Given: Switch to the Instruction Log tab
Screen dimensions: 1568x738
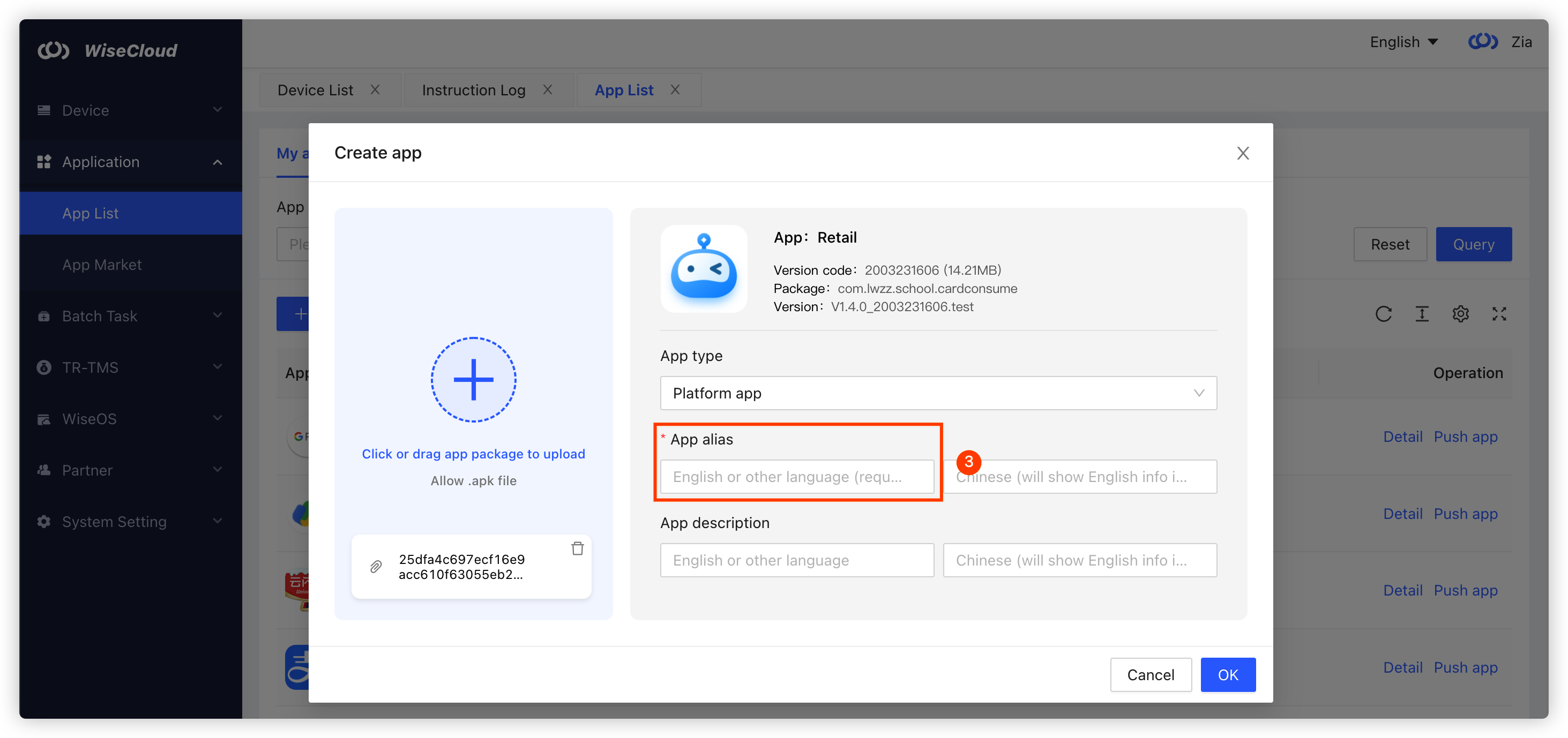Looking at the screenshot, I should point(474,89).
